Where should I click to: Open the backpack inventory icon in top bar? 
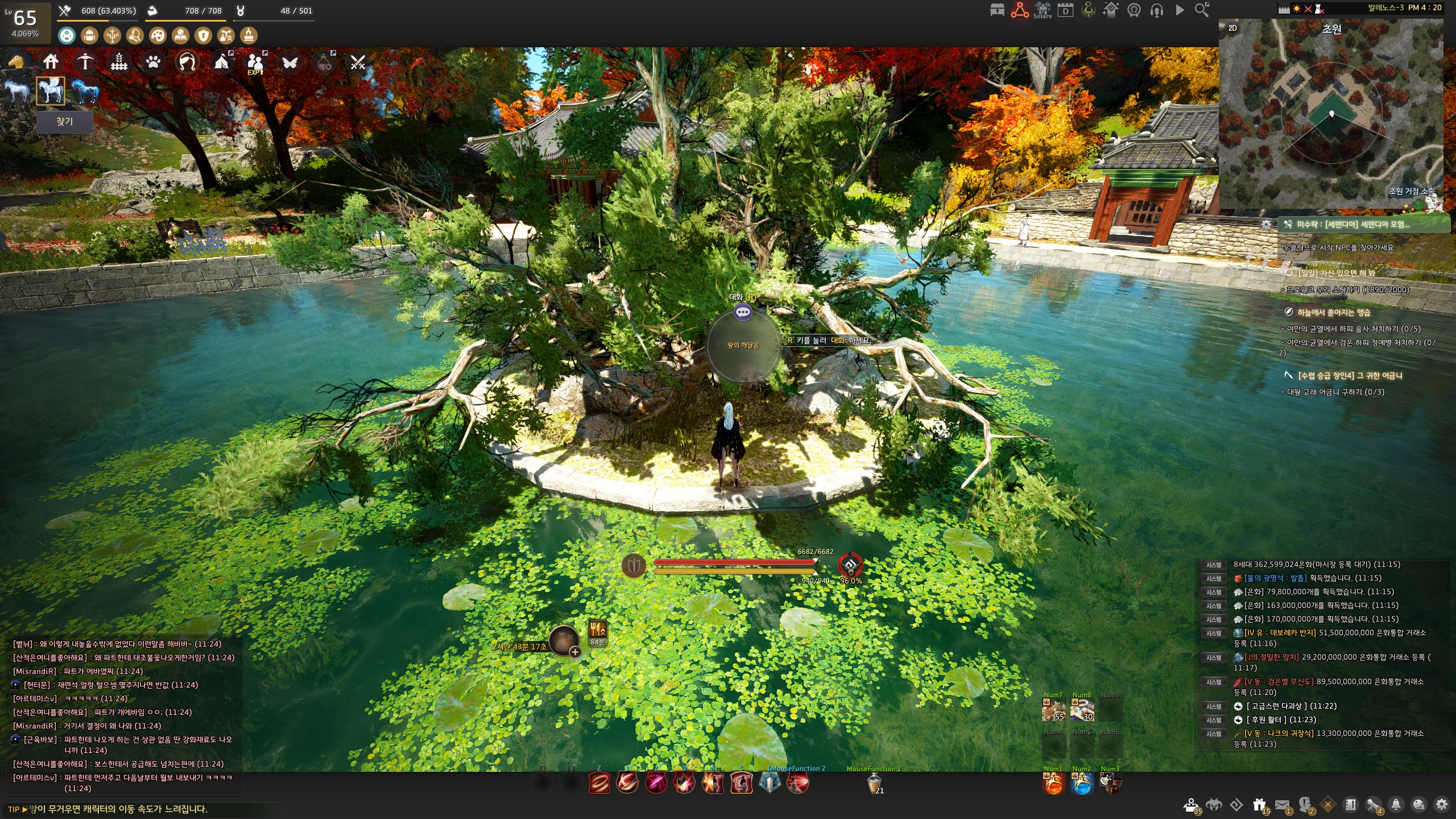[x=89, y=35]
